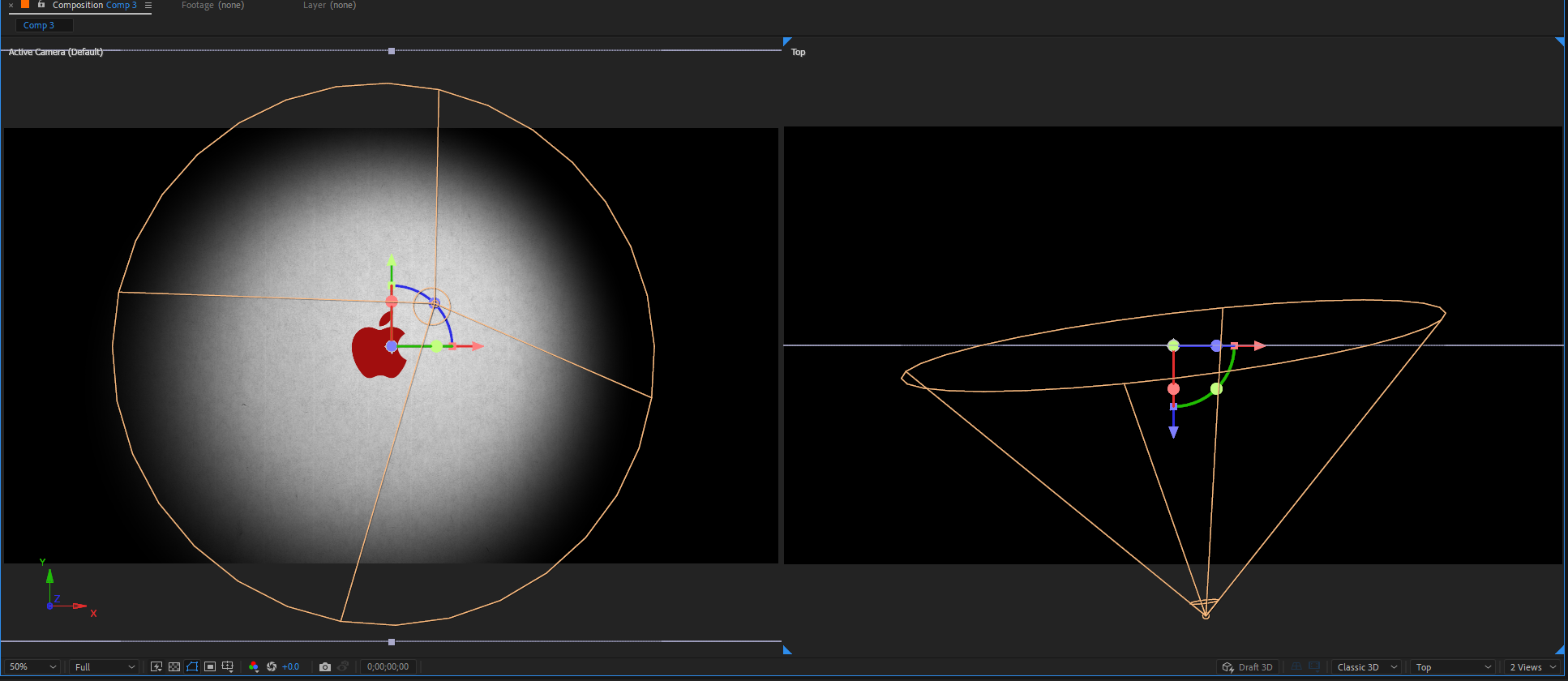Click the Top view label
The image size is (1568, 681).
pyautogui.click(x=798, y=52)
